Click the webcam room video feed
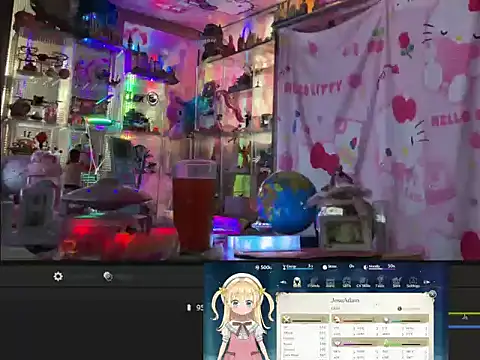 click(240, 130)
